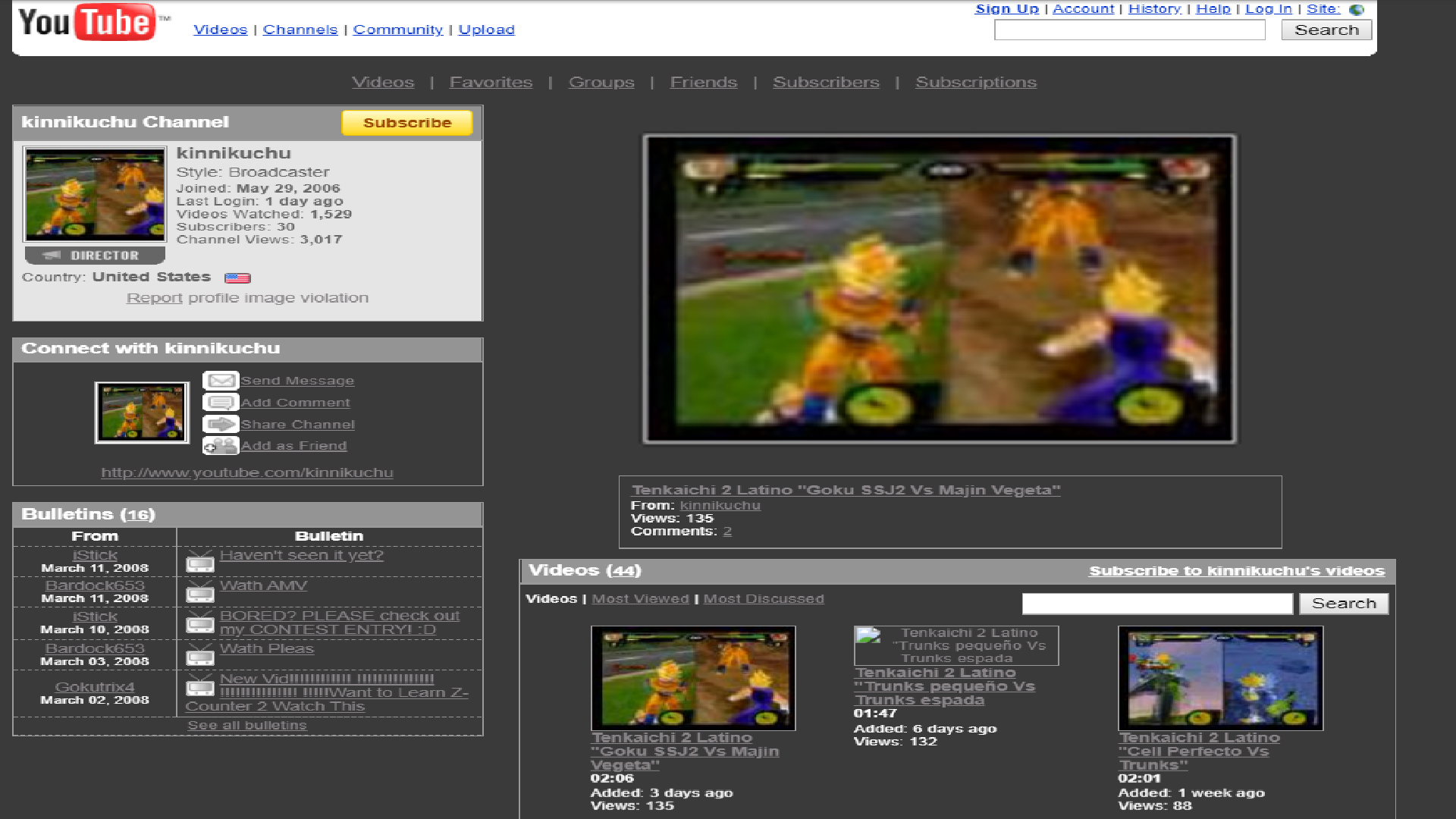Click the TV icon beside BORED? PLEASE check out

(x=200, y=623)
